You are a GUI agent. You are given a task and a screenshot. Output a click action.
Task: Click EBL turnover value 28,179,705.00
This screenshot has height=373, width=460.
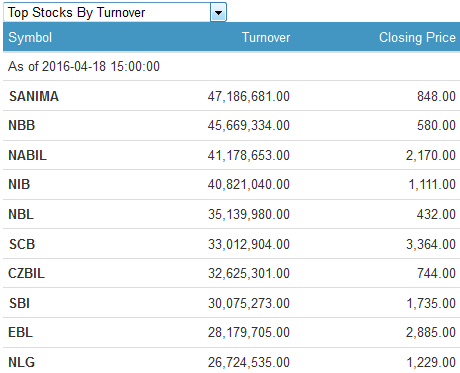(x=249, y=332)
